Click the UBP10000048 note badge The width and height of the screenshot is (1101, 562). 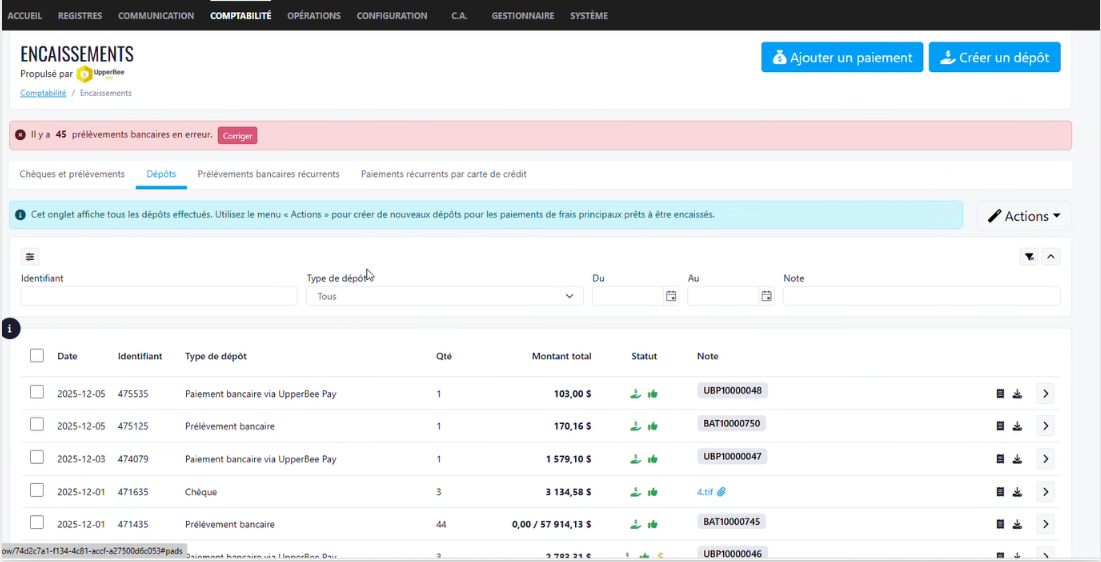[x=732, y=391]
